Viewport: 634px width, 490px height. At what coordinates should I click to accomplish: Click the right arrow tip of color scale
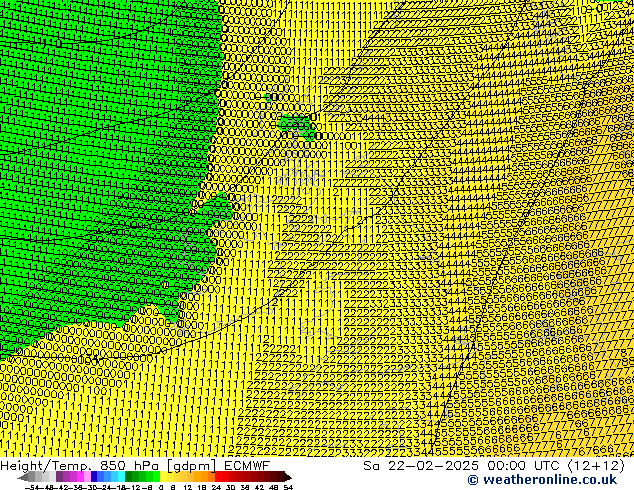click(x=289, y=477)
